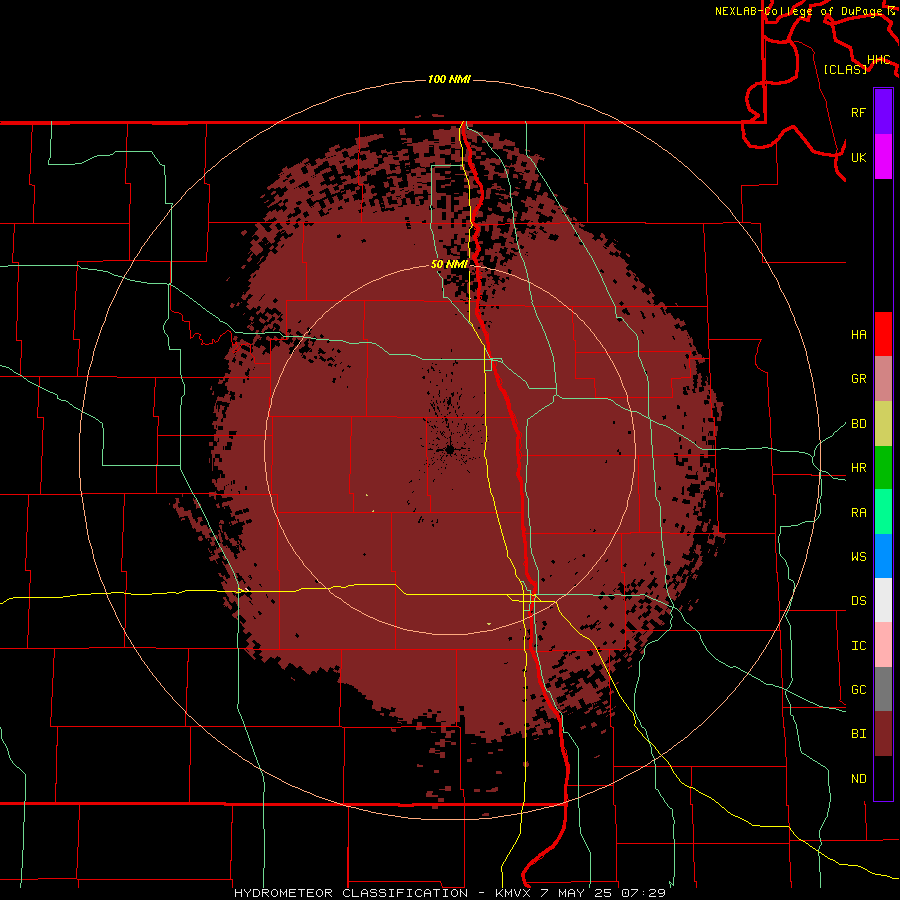900x900 pixels.
Task: Click the GR legend label
Action: (x=859, y=379)
